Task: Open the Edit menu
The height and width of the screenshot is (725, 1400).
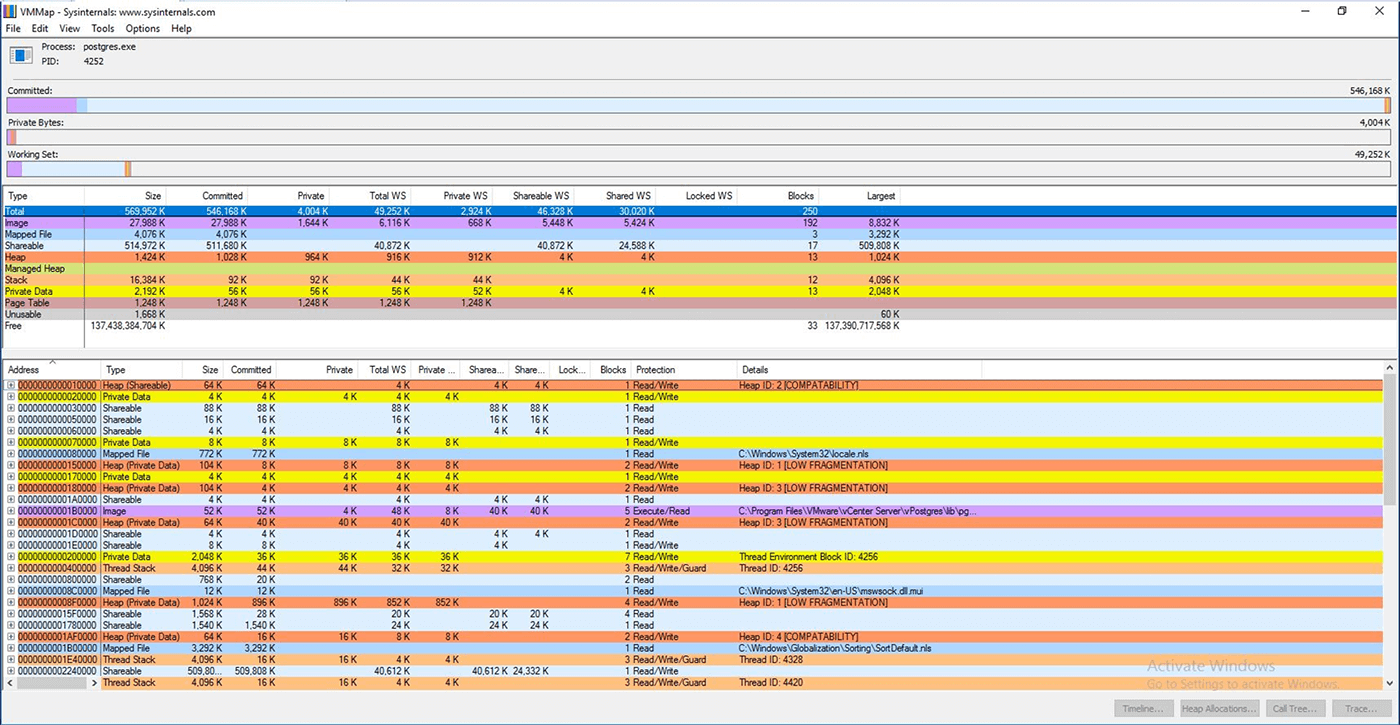Action: [39, 28]
